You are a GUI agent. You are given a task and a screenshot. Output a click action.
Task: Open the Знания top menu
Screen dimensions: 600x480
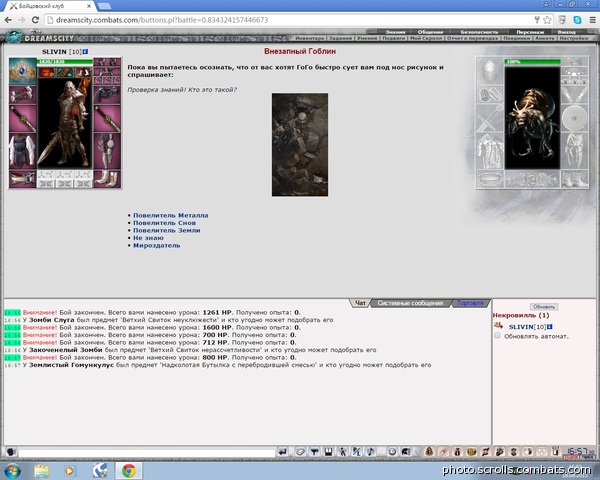pos(395,32)
